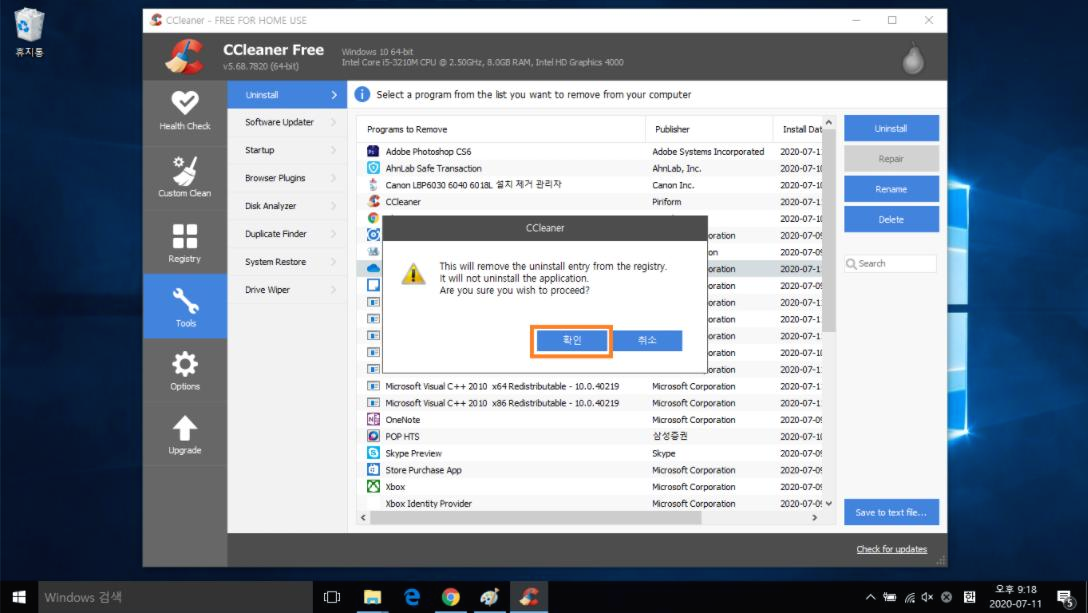Open the System Restore tool

coord(287,262)
